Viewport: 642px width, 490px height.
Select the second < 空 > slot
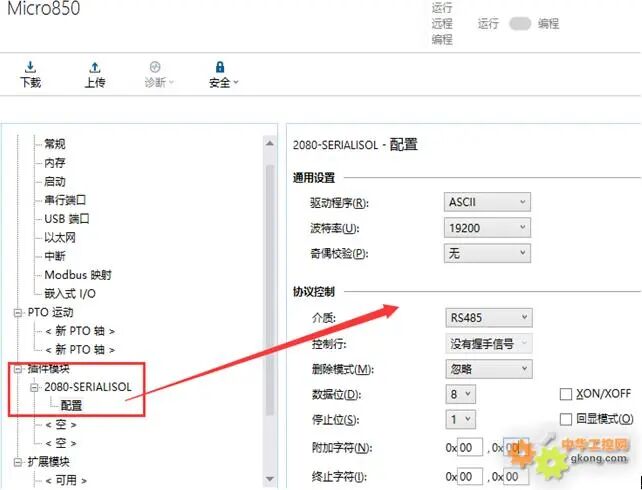click(x=61, y=443)
